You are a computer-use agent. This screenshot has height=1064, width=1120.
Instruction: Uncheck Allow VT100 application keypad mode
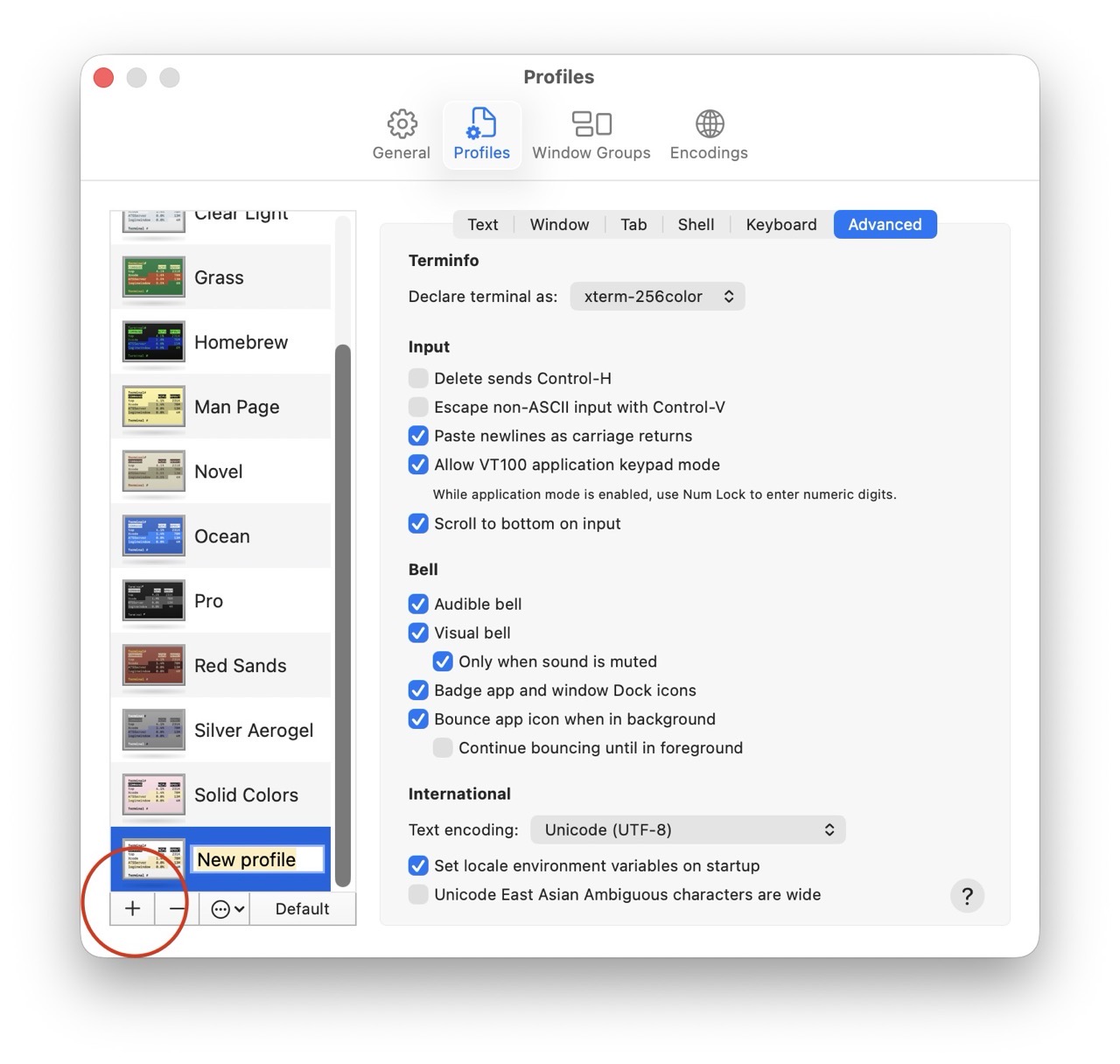tap(418, 465)
